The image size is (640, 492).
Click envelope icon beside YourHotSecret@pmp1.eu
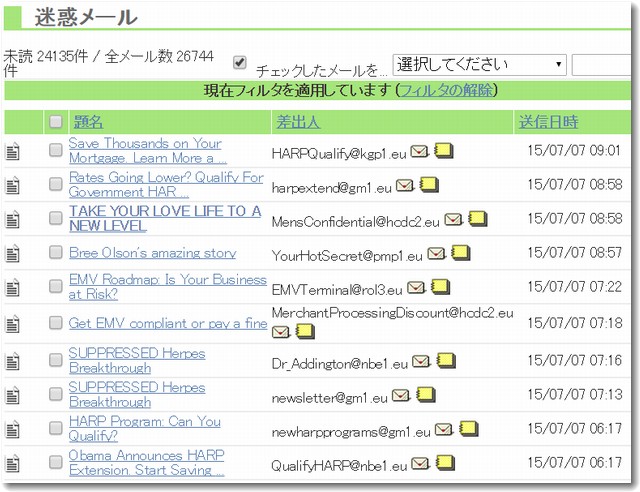point(436,254)
